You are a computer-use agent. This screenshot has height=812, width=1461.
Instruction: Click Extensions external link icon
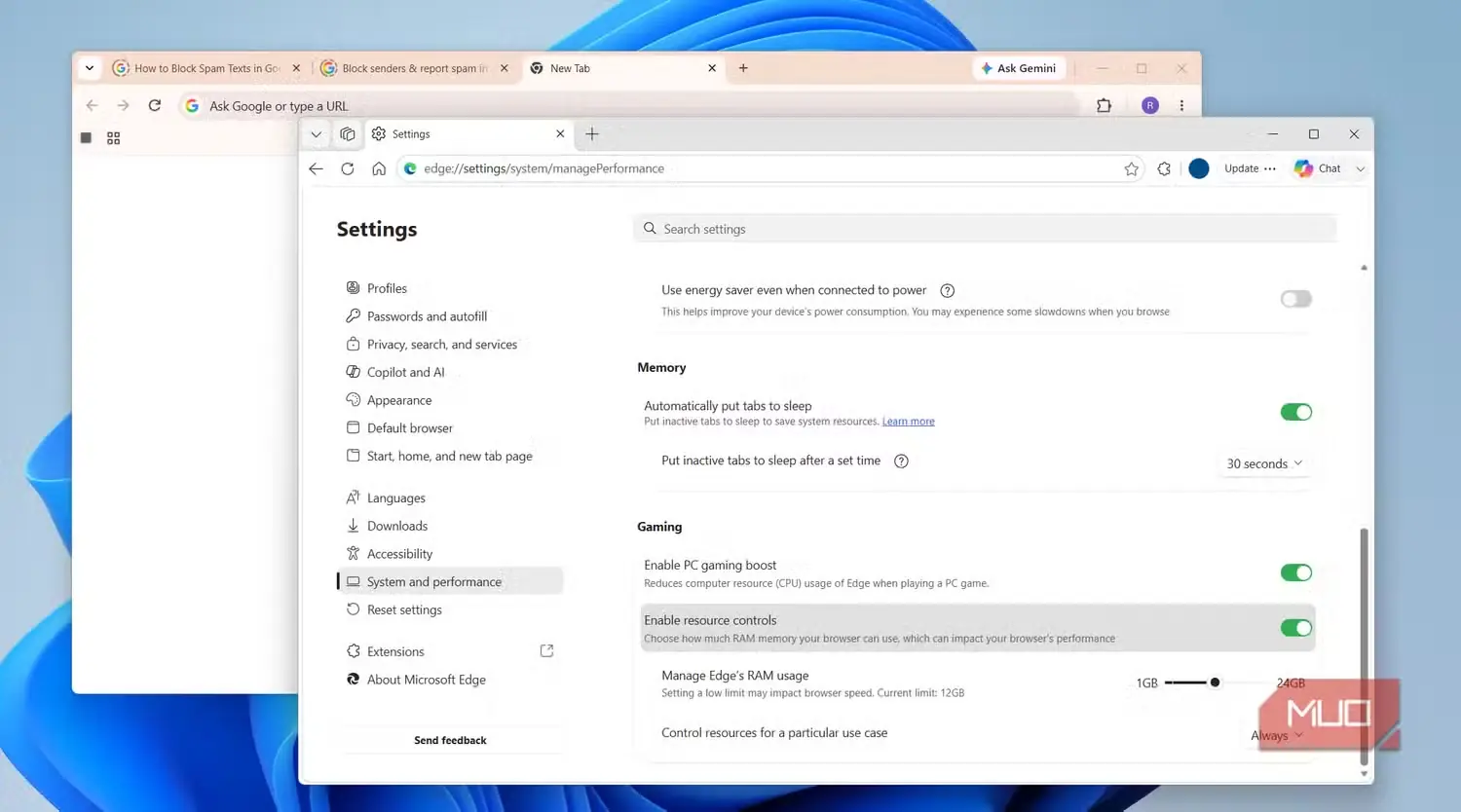pos(546,650)
